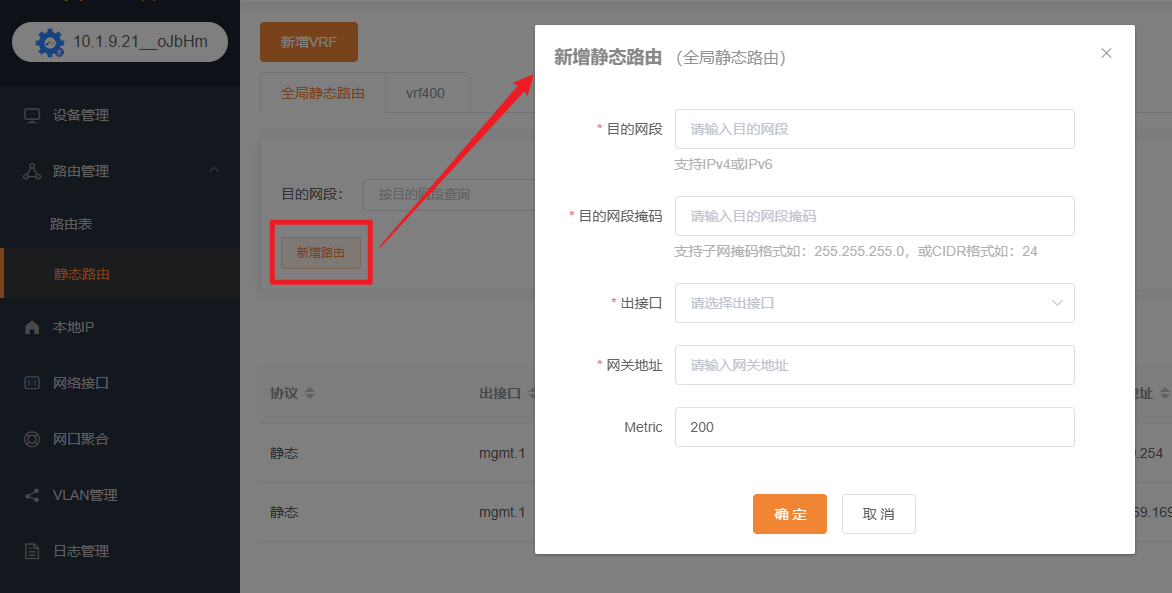Click the 本地IP home icon
Screen dimensions: 1172x593
pyautogui.click(x=32, y=328)
